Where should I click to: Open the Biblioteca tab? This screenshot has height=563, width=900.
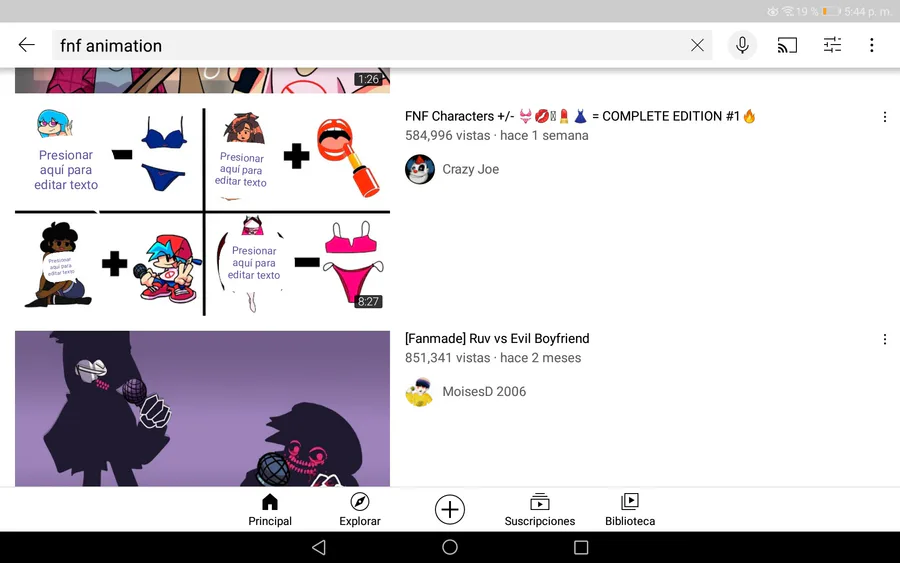point(630,510)
